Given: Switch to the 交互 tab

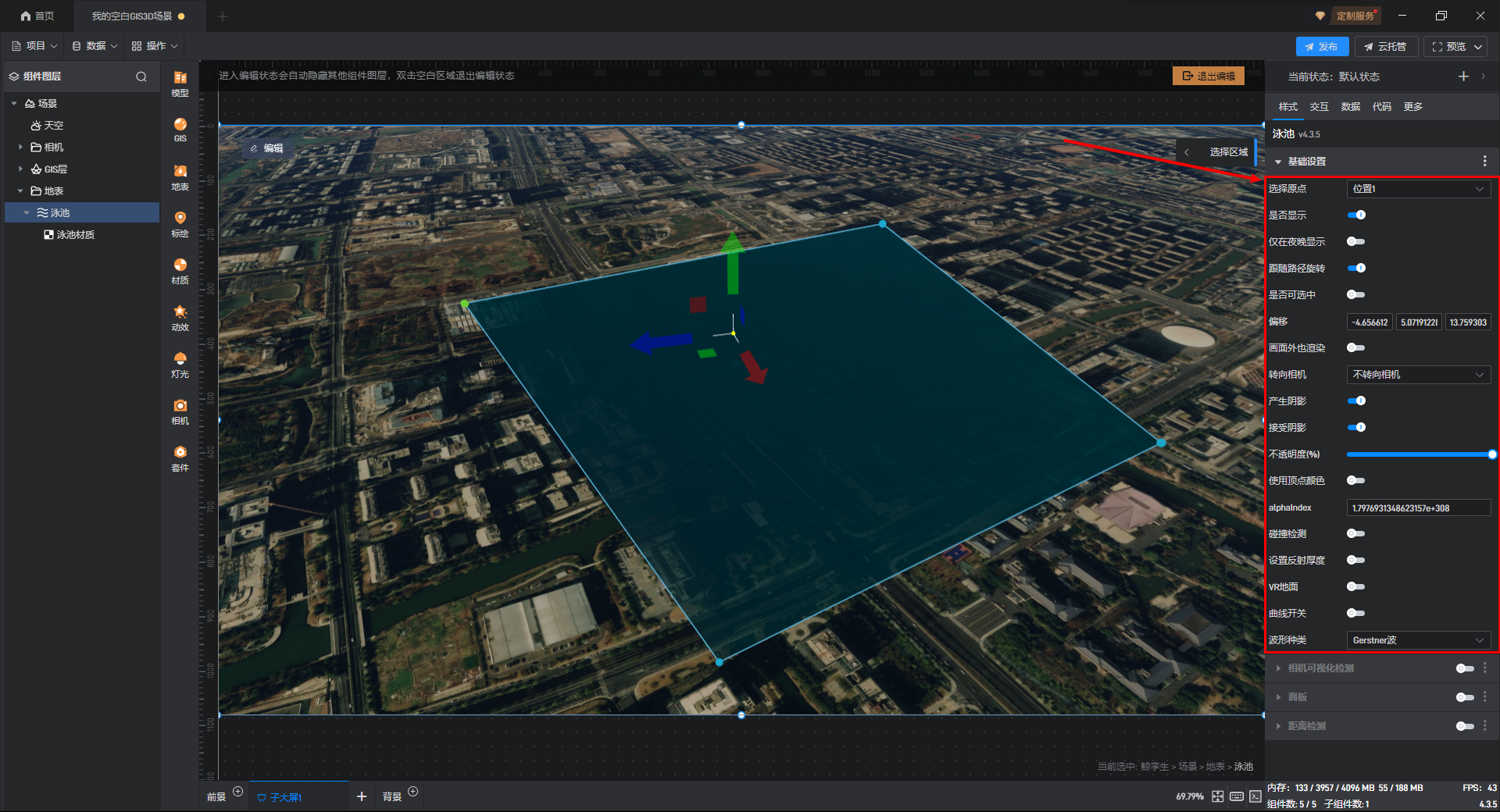Looking at the screenshot, I should click(x=1319, y=107).
